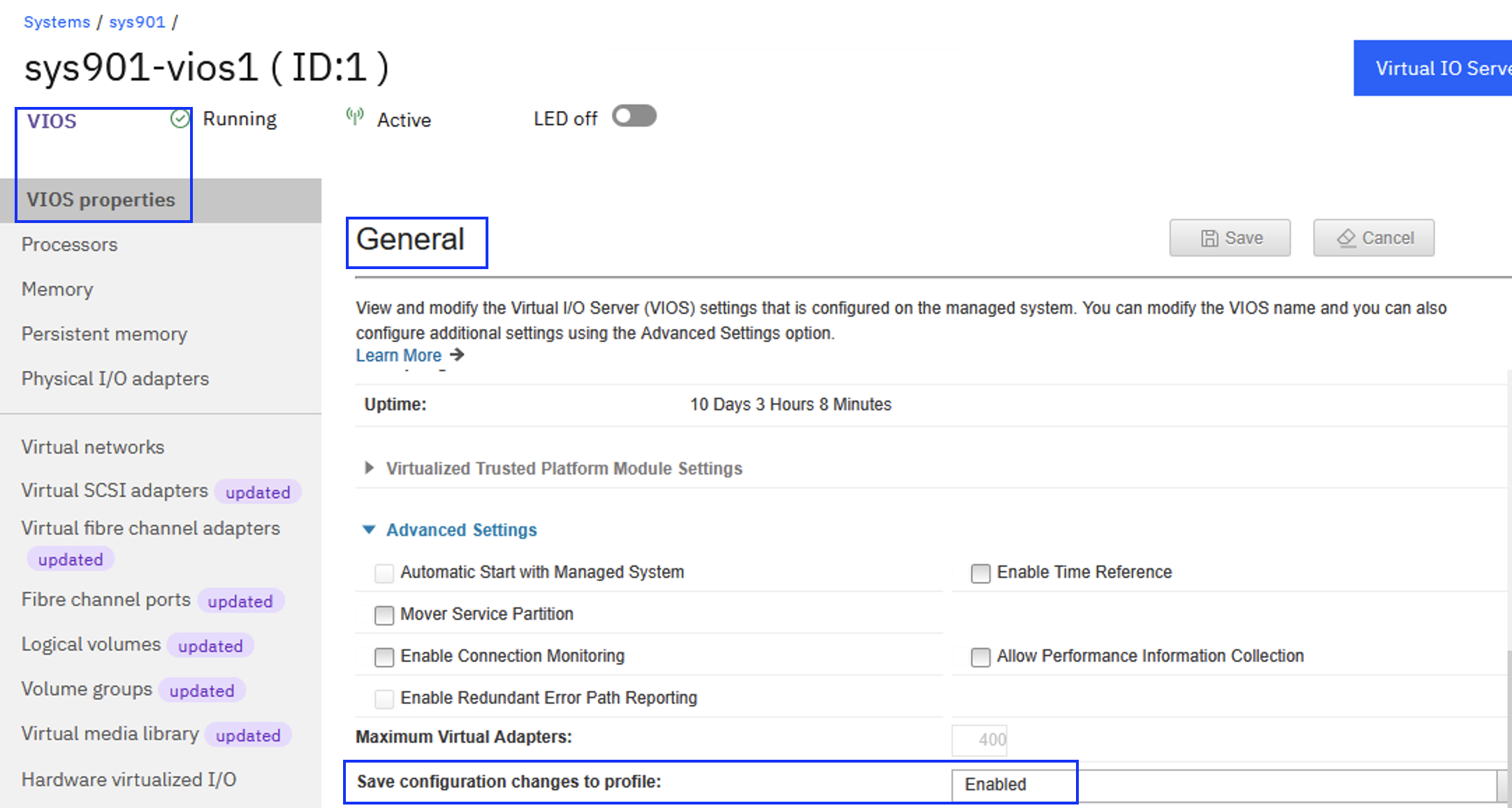Open the Learn More link
Screen dimensions: 1512x808
pyautogui.click(x=398, y=355)
